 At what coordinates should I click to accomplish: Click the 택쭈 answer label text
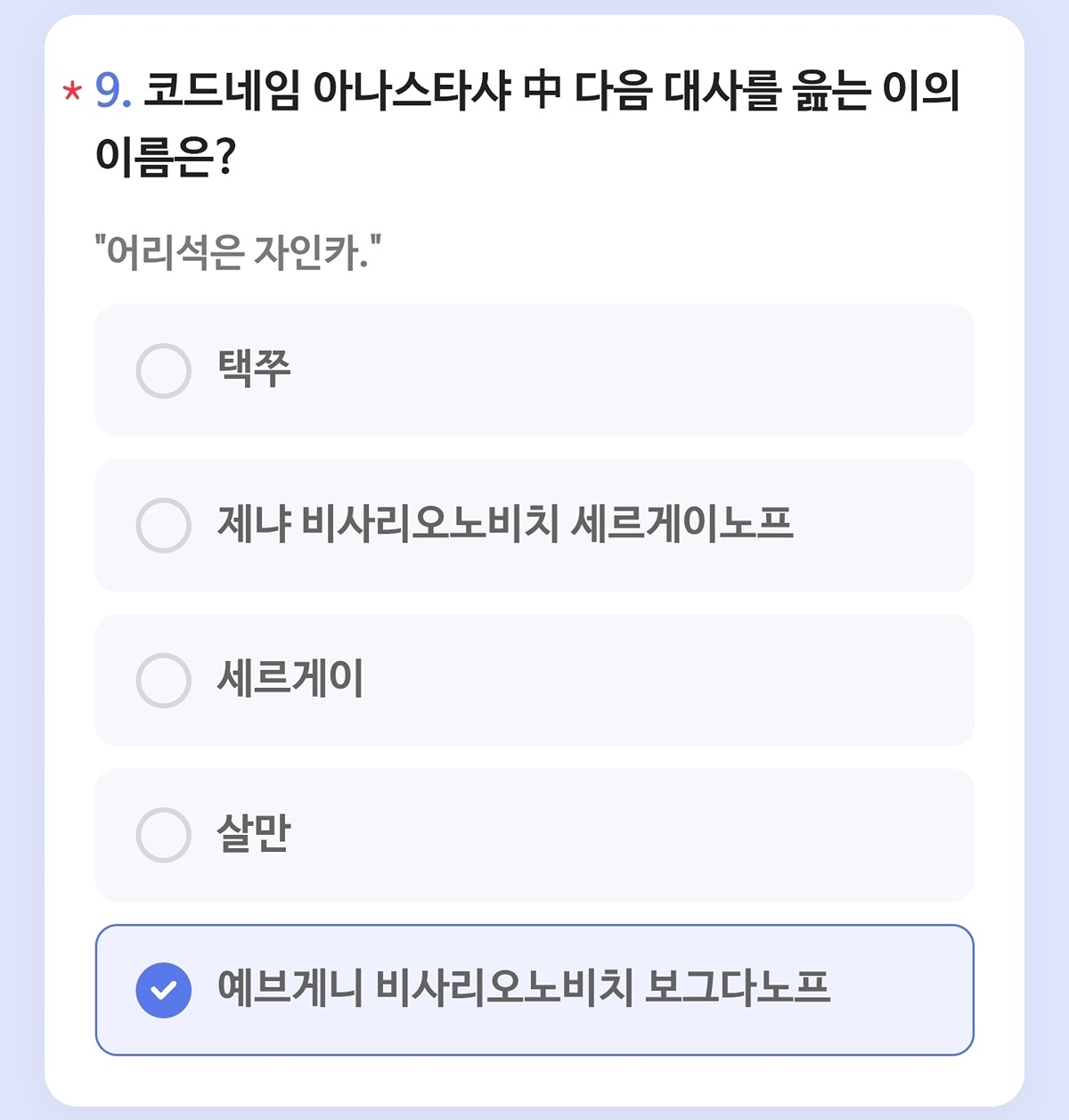click(x=254, y=369)
